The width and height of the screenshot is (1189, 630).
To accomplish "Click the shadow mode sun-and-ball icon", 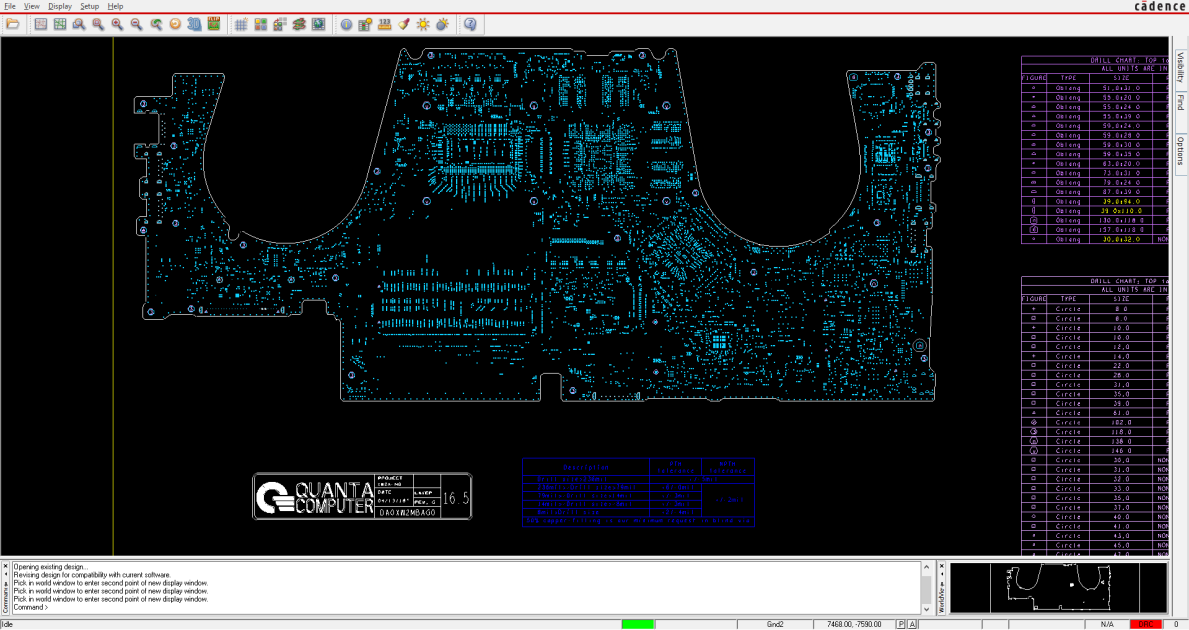I will (443, 24).
